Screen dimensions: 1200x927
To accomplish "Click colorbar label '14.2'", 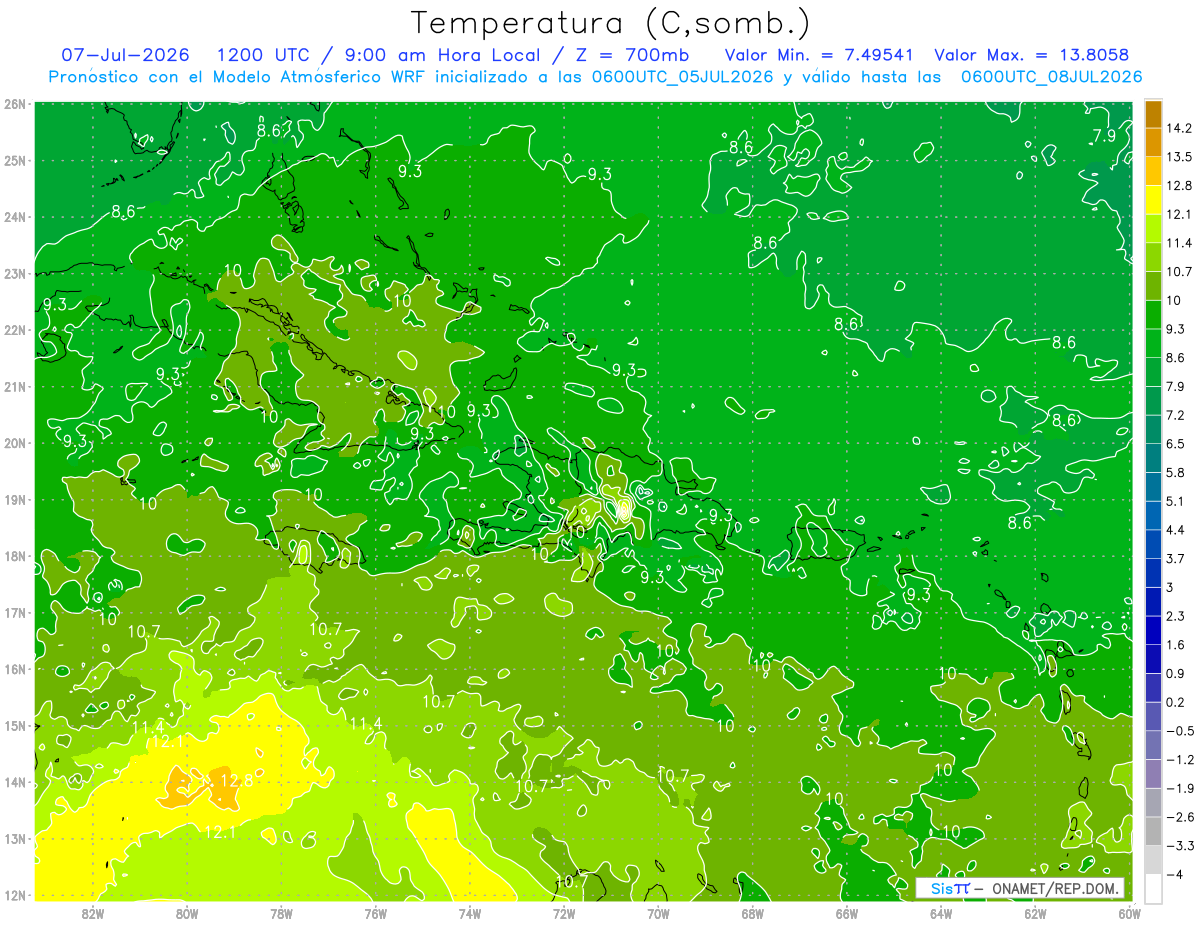I will pyautogui.click(x=1180, y=128).
